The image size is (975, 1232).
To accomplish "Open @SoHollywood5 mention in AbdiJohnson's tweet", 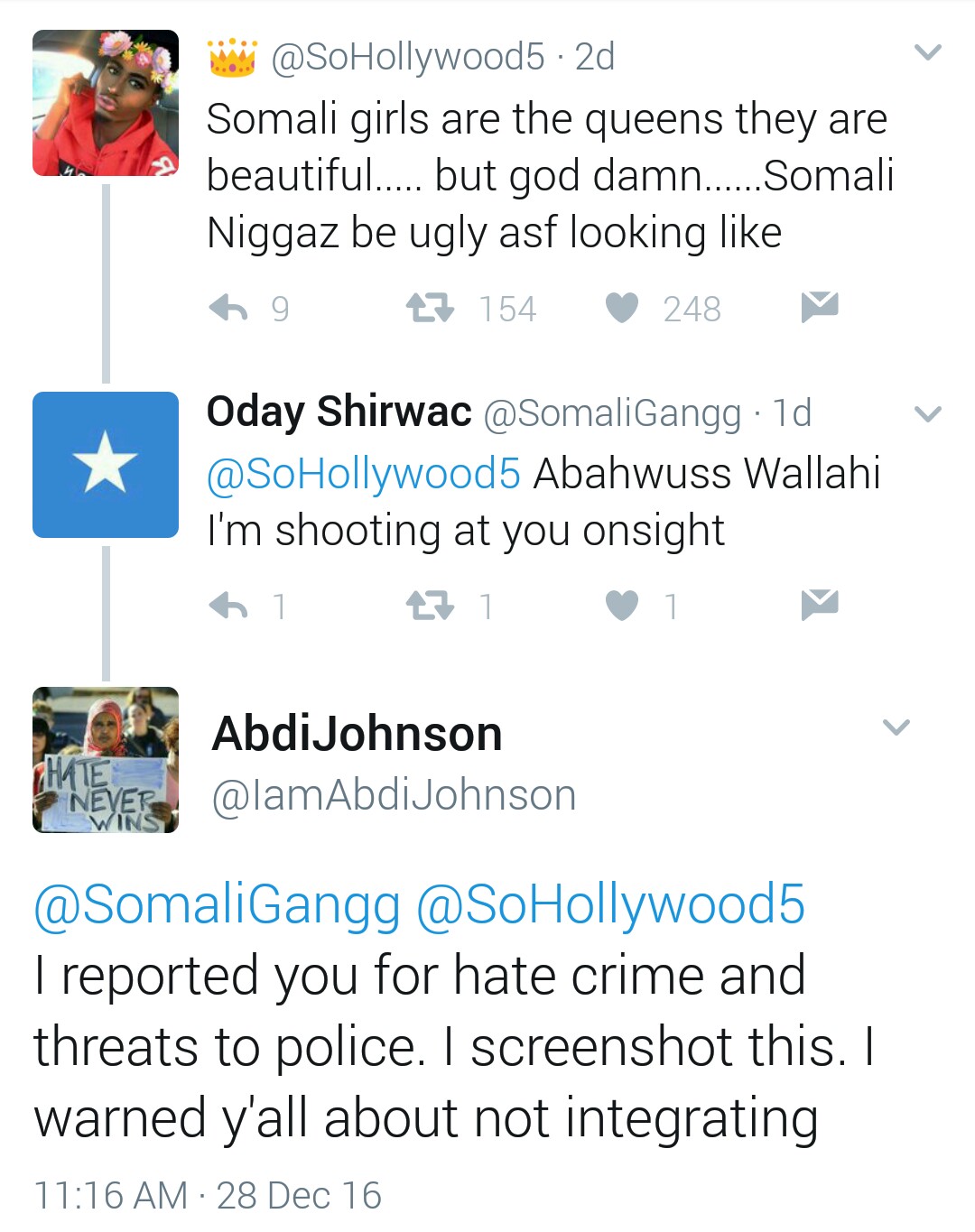I will coord(610,904).
